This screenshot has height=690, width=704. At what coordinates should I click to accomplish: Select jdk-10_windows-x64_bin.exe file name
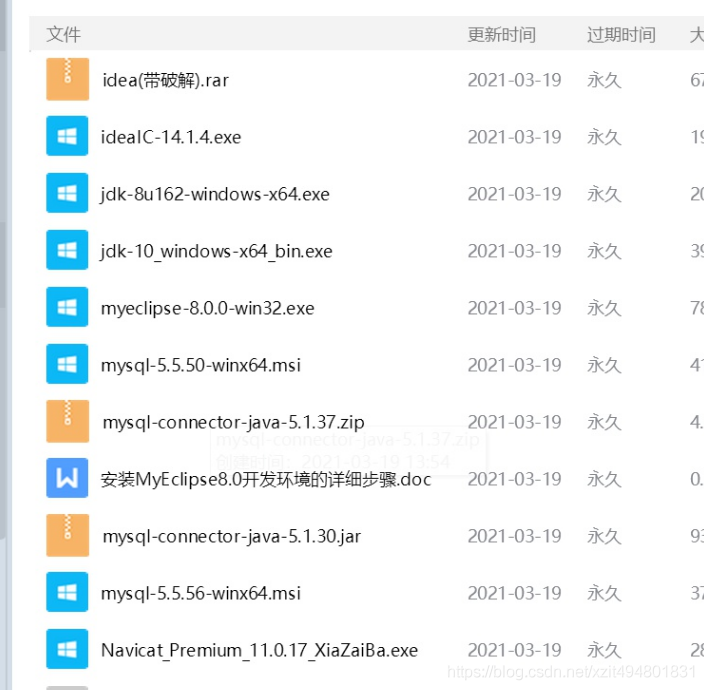pos(216,251)
